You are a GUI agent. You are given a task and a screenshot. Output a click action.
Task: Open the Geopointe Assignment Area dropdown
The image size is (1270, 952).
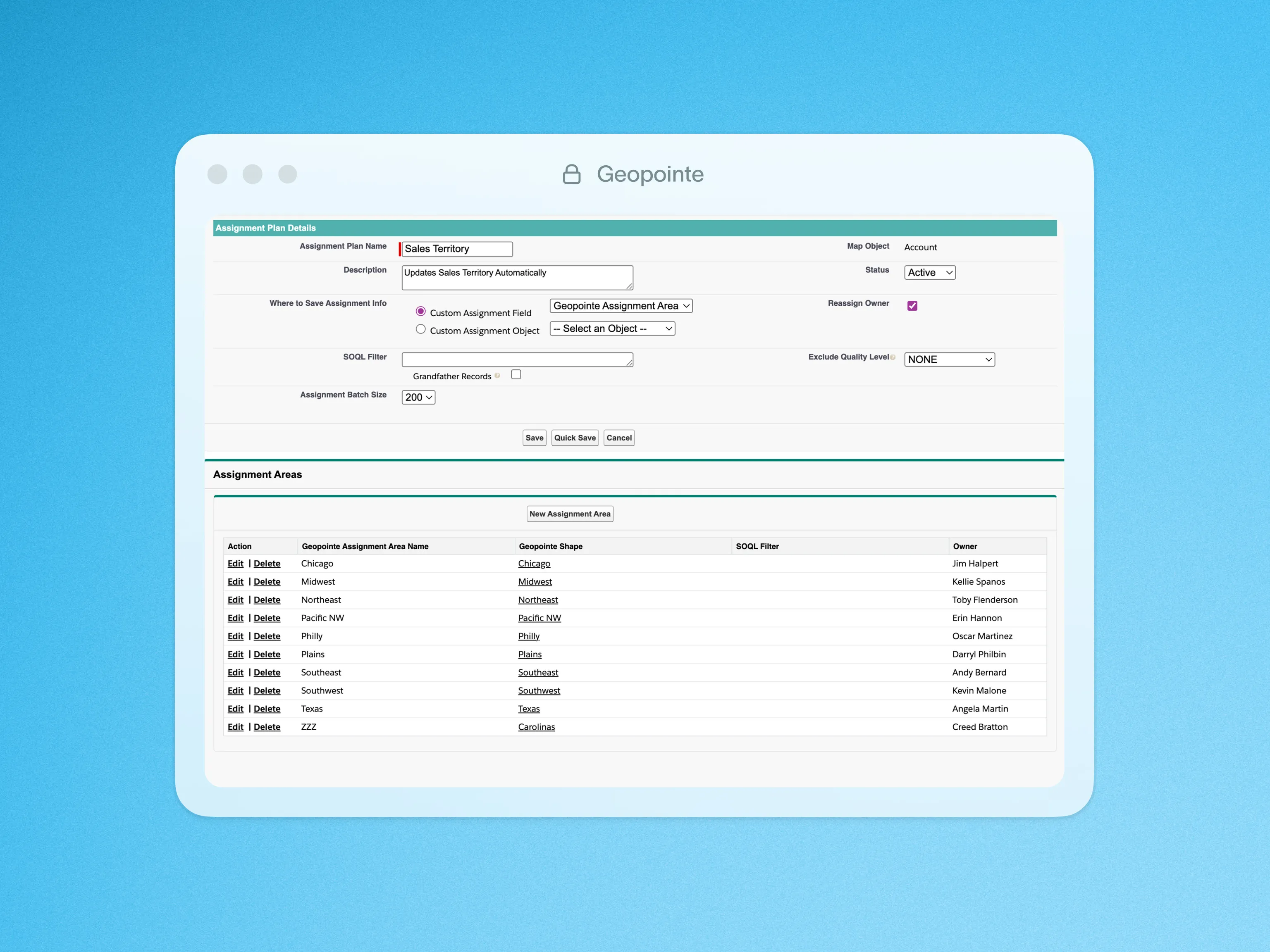click(621, 307)
